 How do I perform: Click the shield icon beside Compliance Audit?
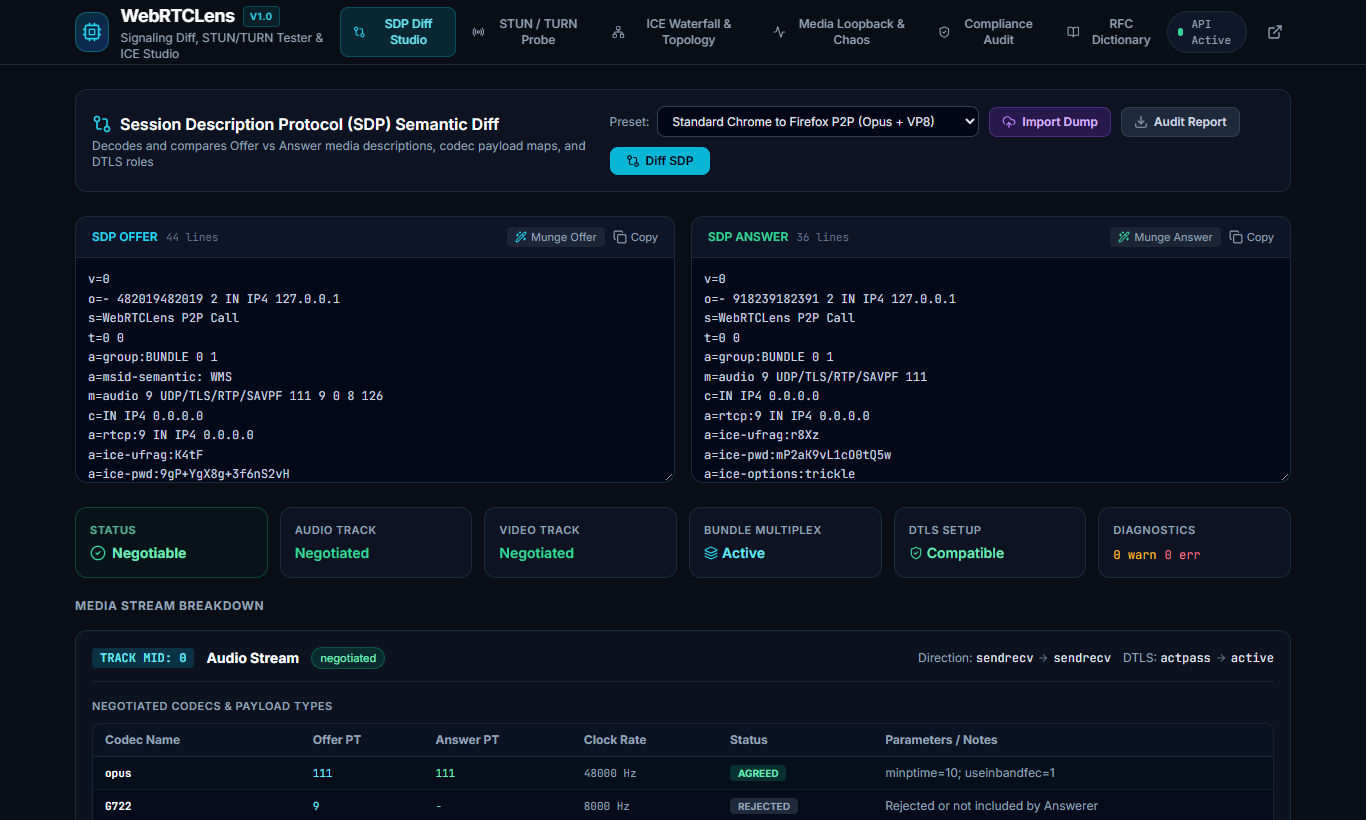coord(944,32)
